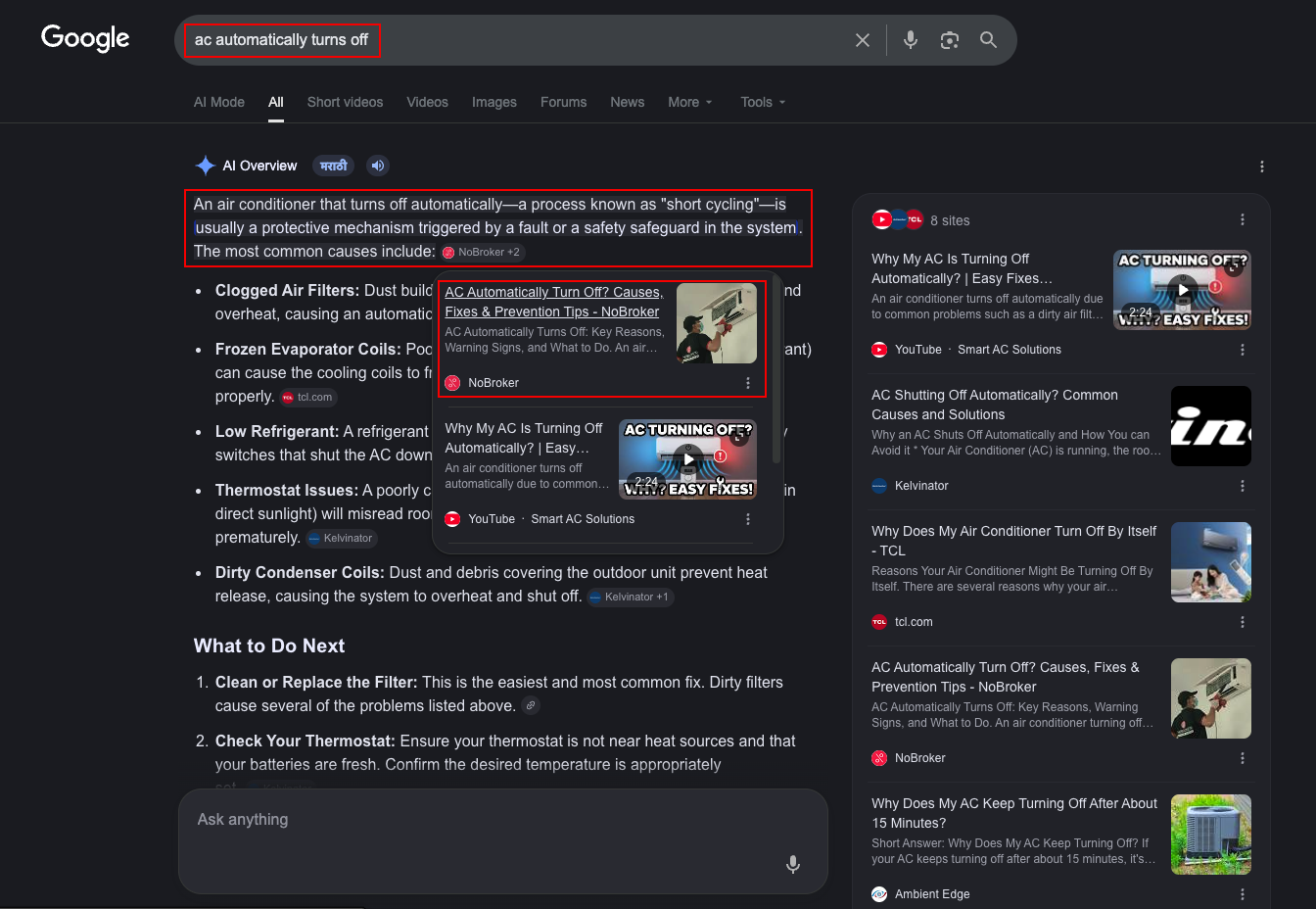Open options for the Kelvinator sidebar result

1243,486
